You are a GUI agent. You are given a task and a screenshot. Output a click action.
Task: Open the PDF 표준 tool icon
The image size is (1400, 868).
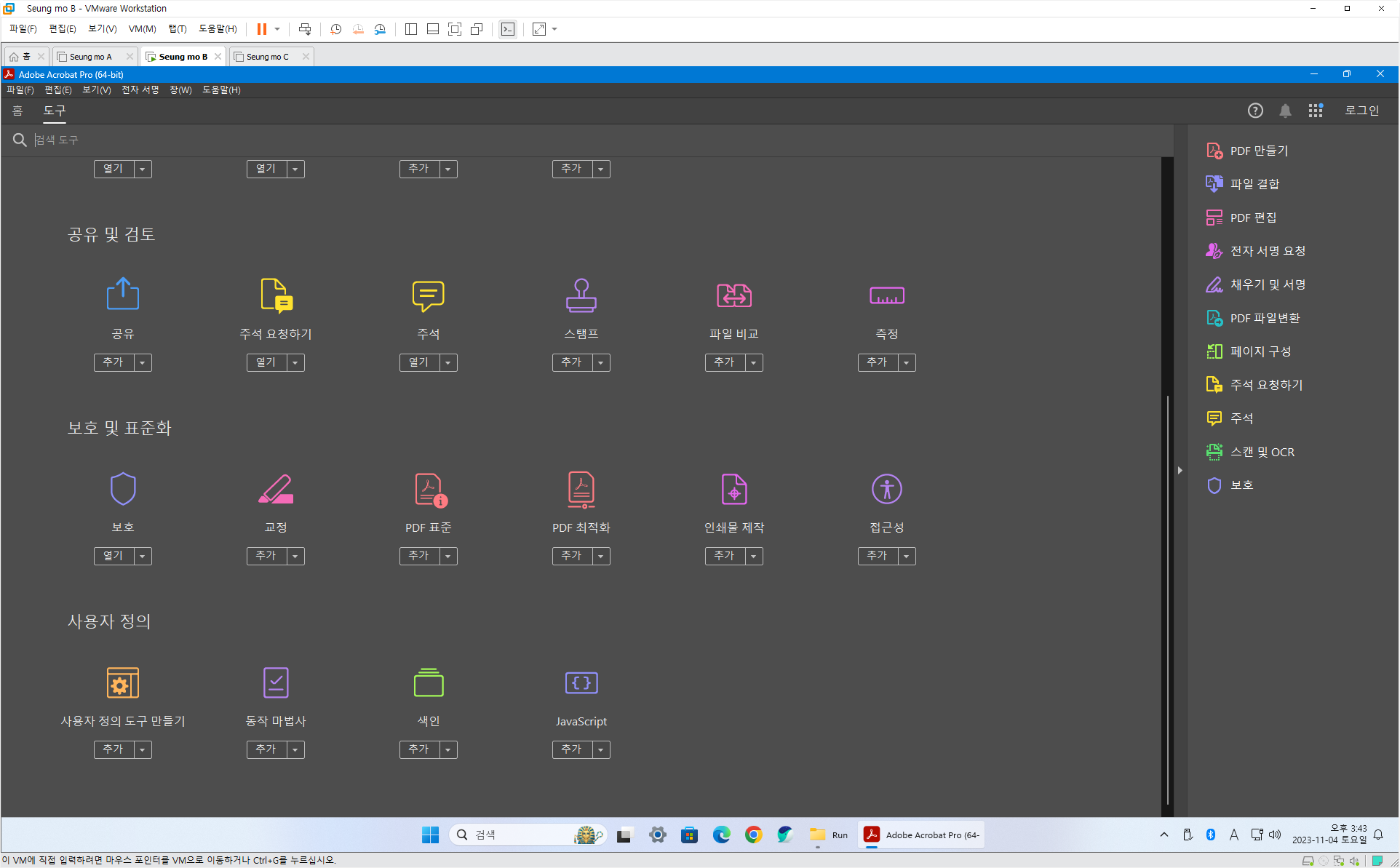[429, 489]
